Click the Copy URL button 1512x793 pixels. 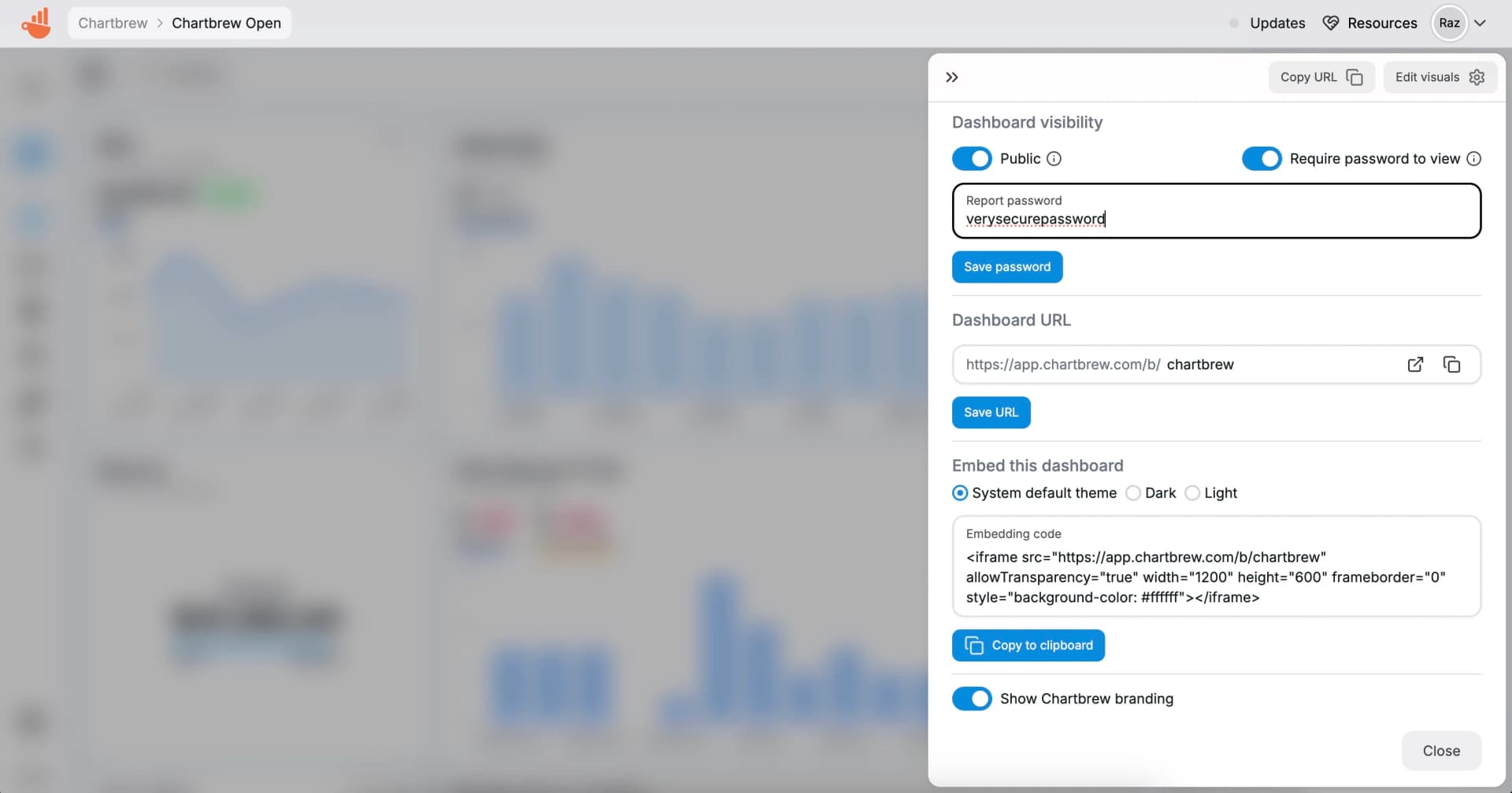click(x=1321, y=77)
